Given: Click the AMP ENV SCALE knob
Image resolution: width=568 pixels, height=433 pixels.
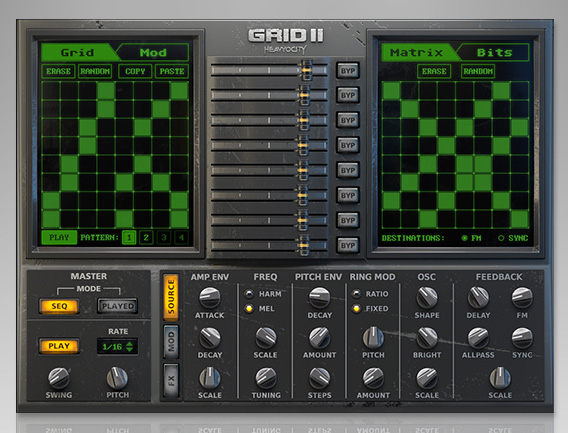Looking at the screenshot, I should (210, 378).
